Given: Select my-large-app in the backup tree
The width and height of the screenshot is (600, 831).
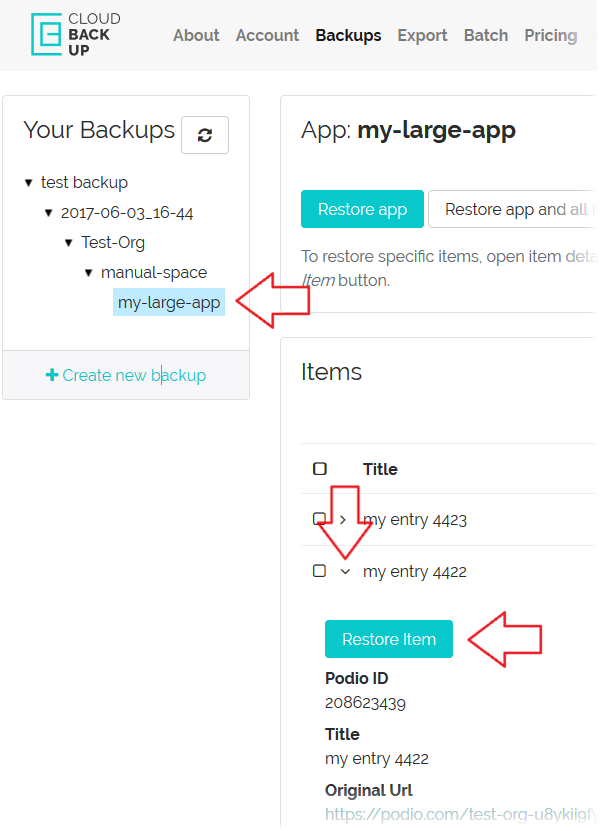Looking at the screenshot, I should click(169, 302).
